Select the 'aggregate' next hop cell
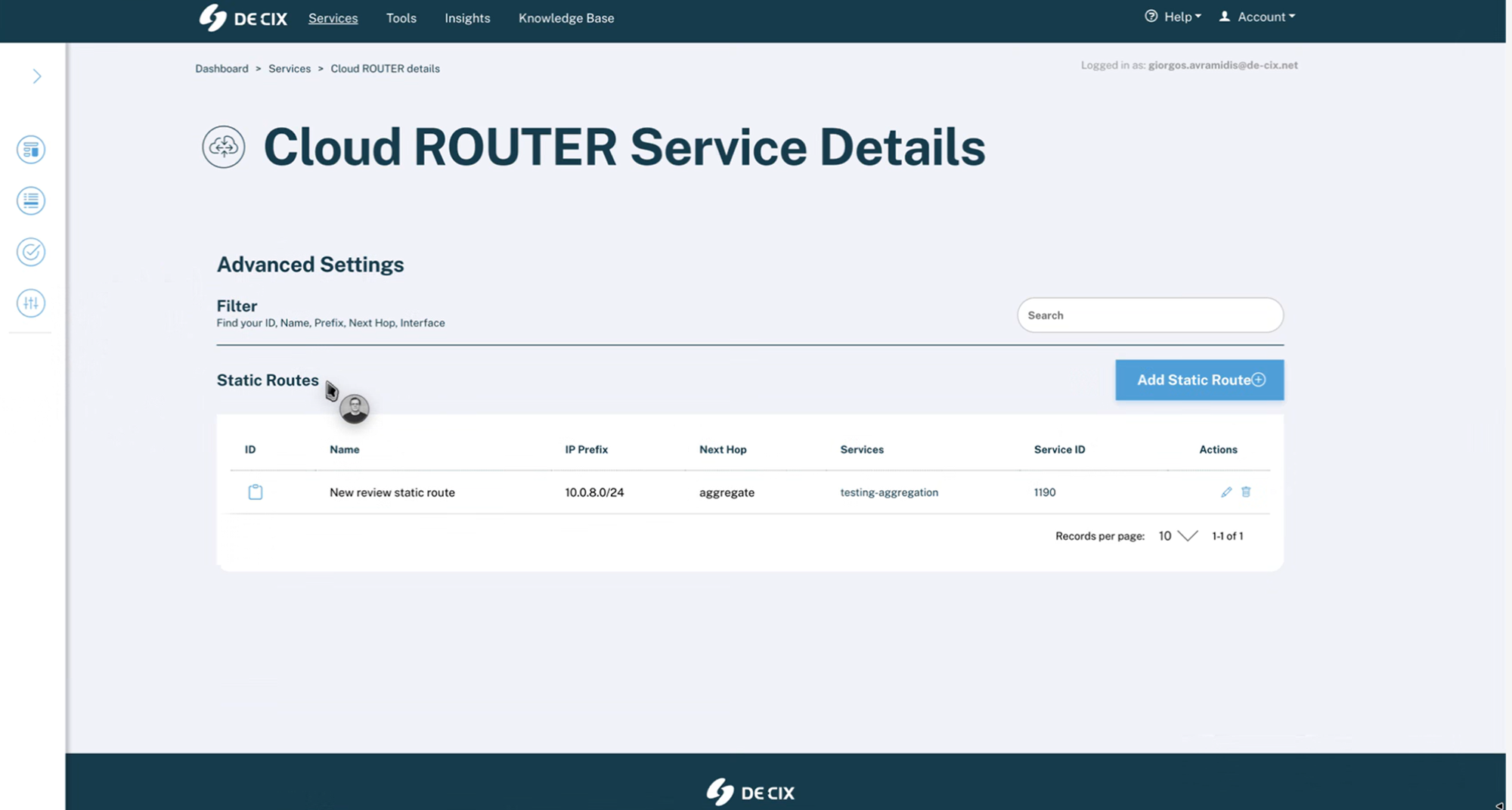 pos(727,492)
